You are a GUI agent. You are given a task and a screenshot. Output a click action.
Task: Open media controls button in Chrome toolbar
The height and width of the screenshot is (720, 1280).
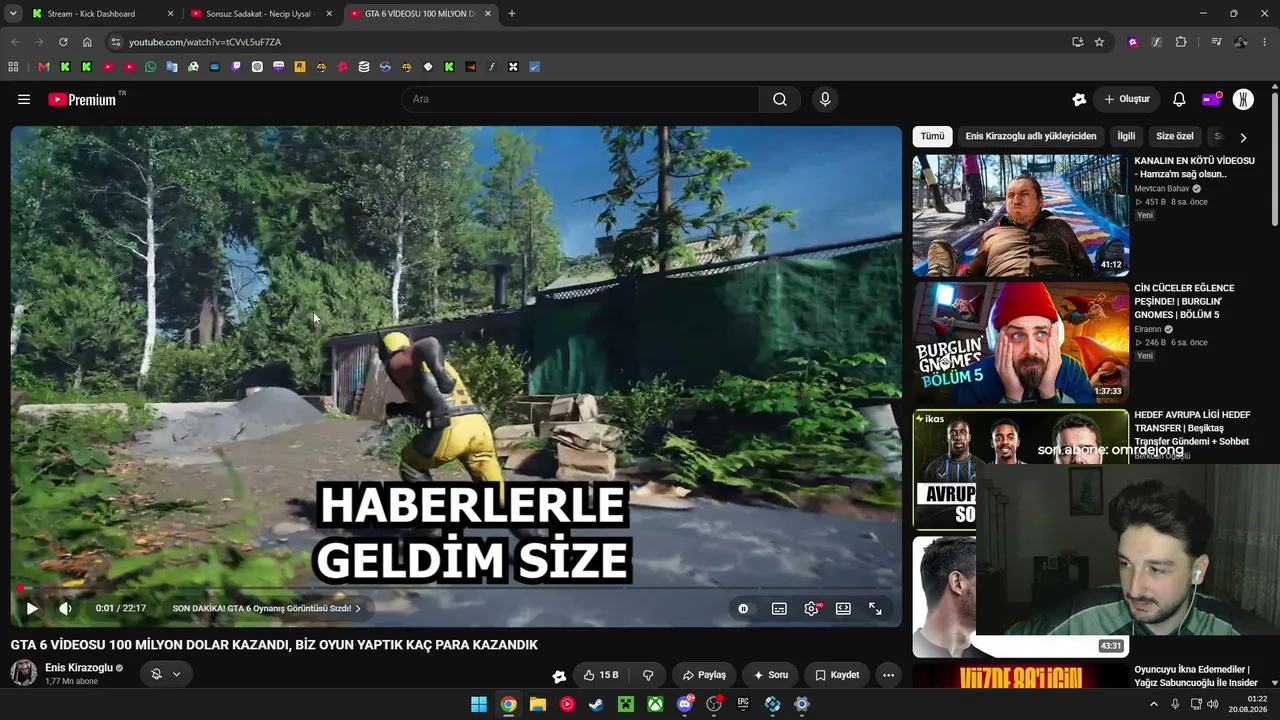point(1216,42)
